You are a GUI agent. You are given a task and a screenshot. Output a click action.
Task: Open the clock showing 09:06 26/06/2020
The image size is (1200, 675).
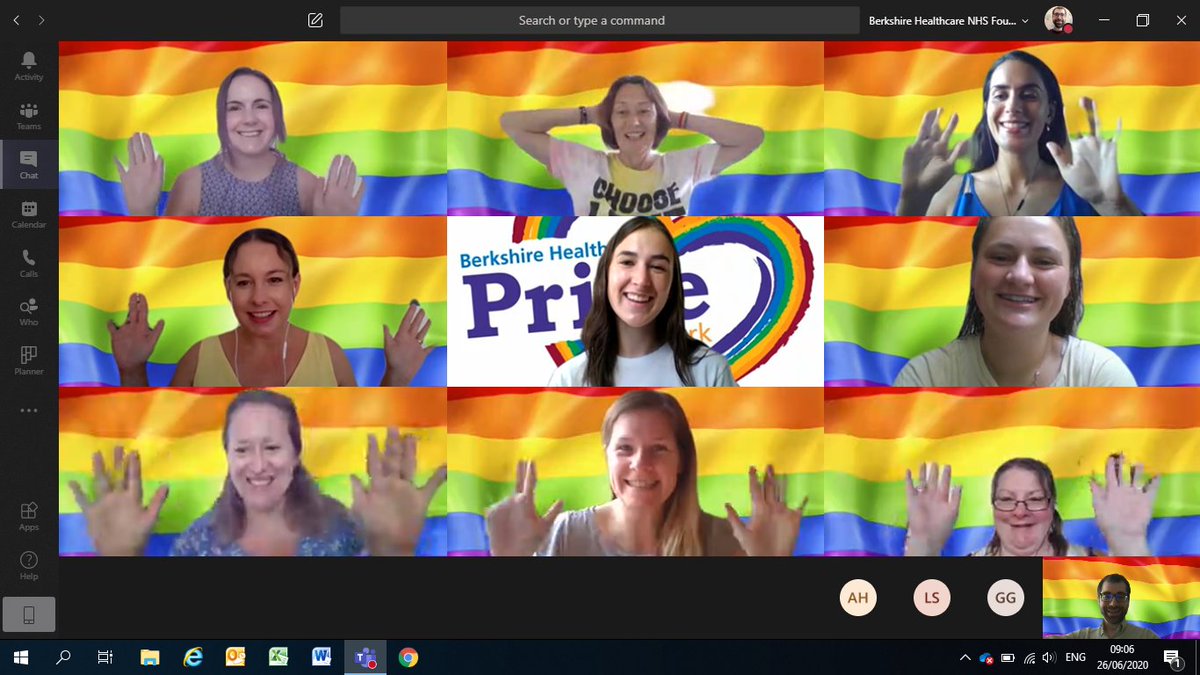click(x=1122, y=657)
